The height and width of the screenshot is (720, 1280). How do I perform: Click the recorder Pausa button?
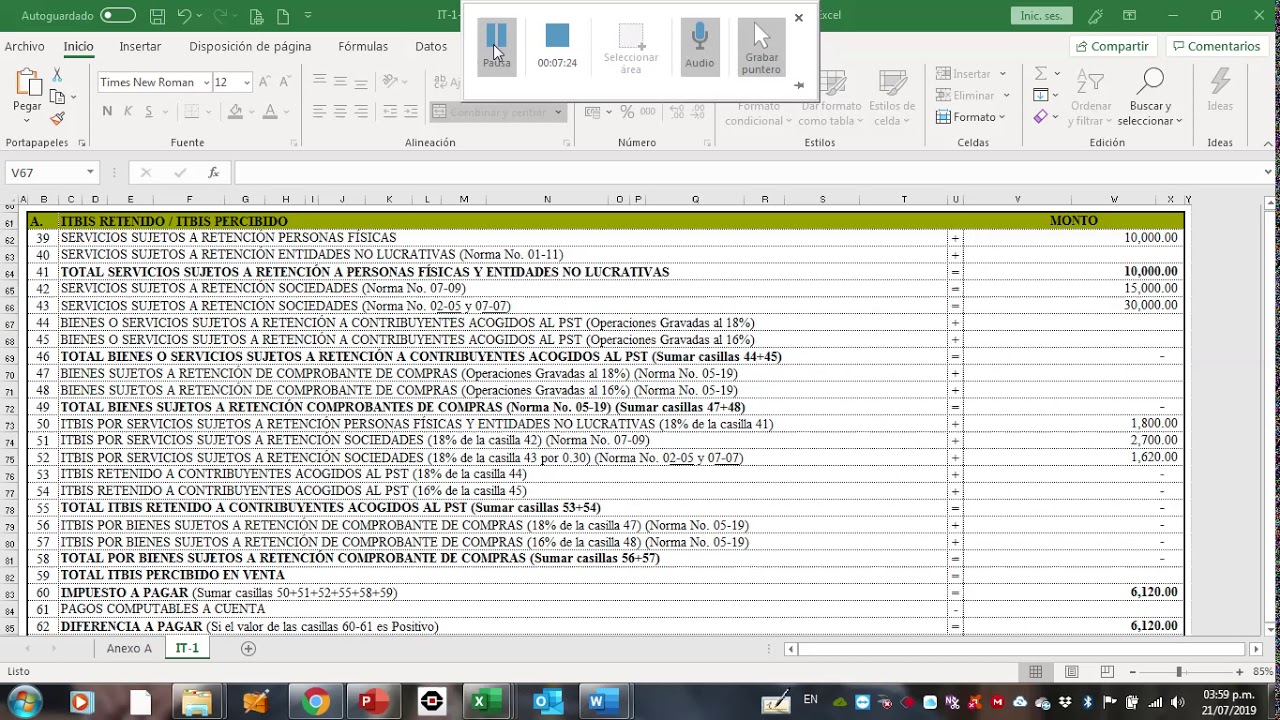click(x=496, y=47)
